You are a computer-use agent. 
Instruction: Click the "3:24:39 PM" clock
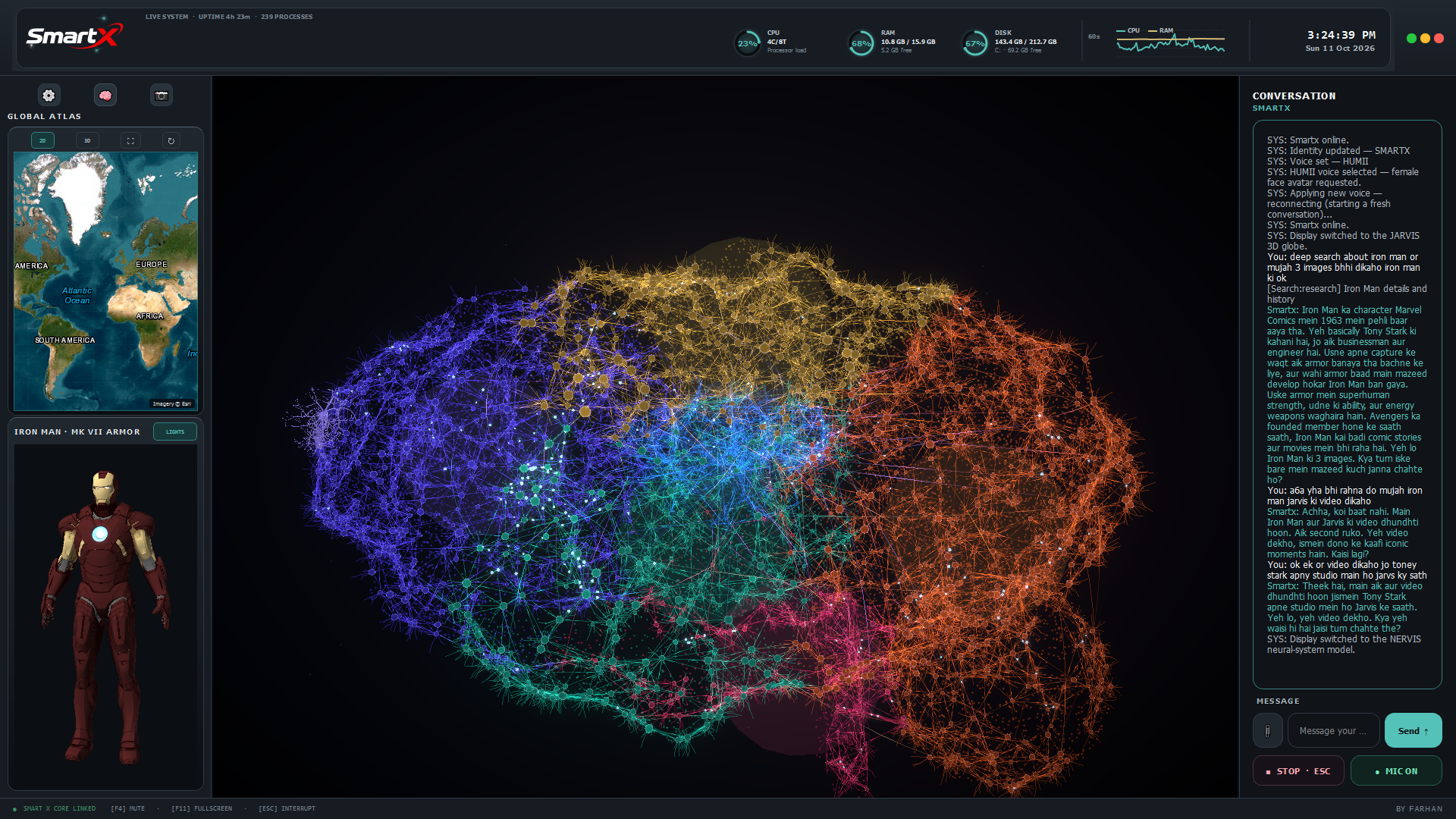pyautogui.click(x=1341, y=35)
